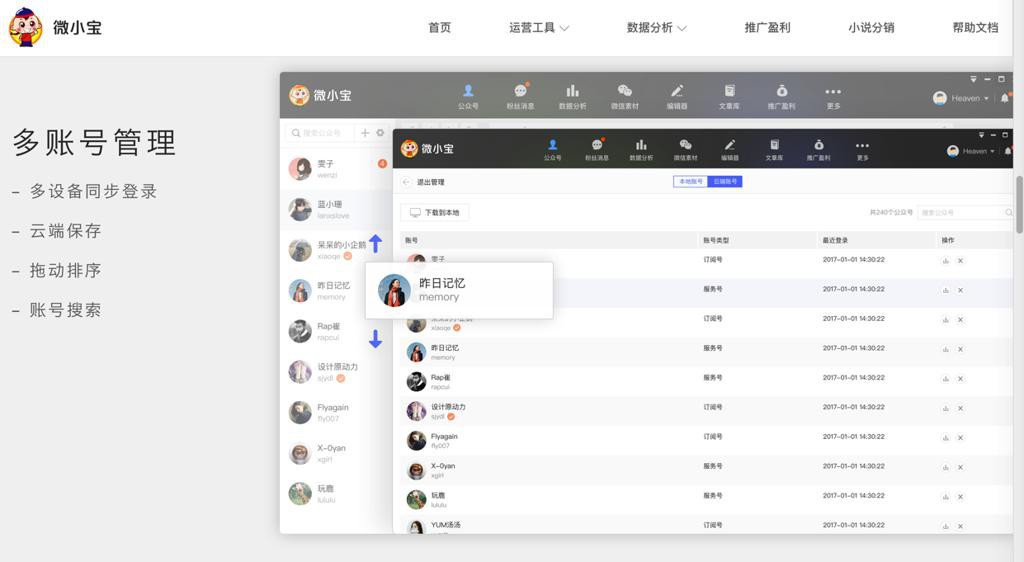The width and height of the screenshot is (1024, 562).
Task: Select 雯子 account in back window sidebar
Action: (336, 169)
